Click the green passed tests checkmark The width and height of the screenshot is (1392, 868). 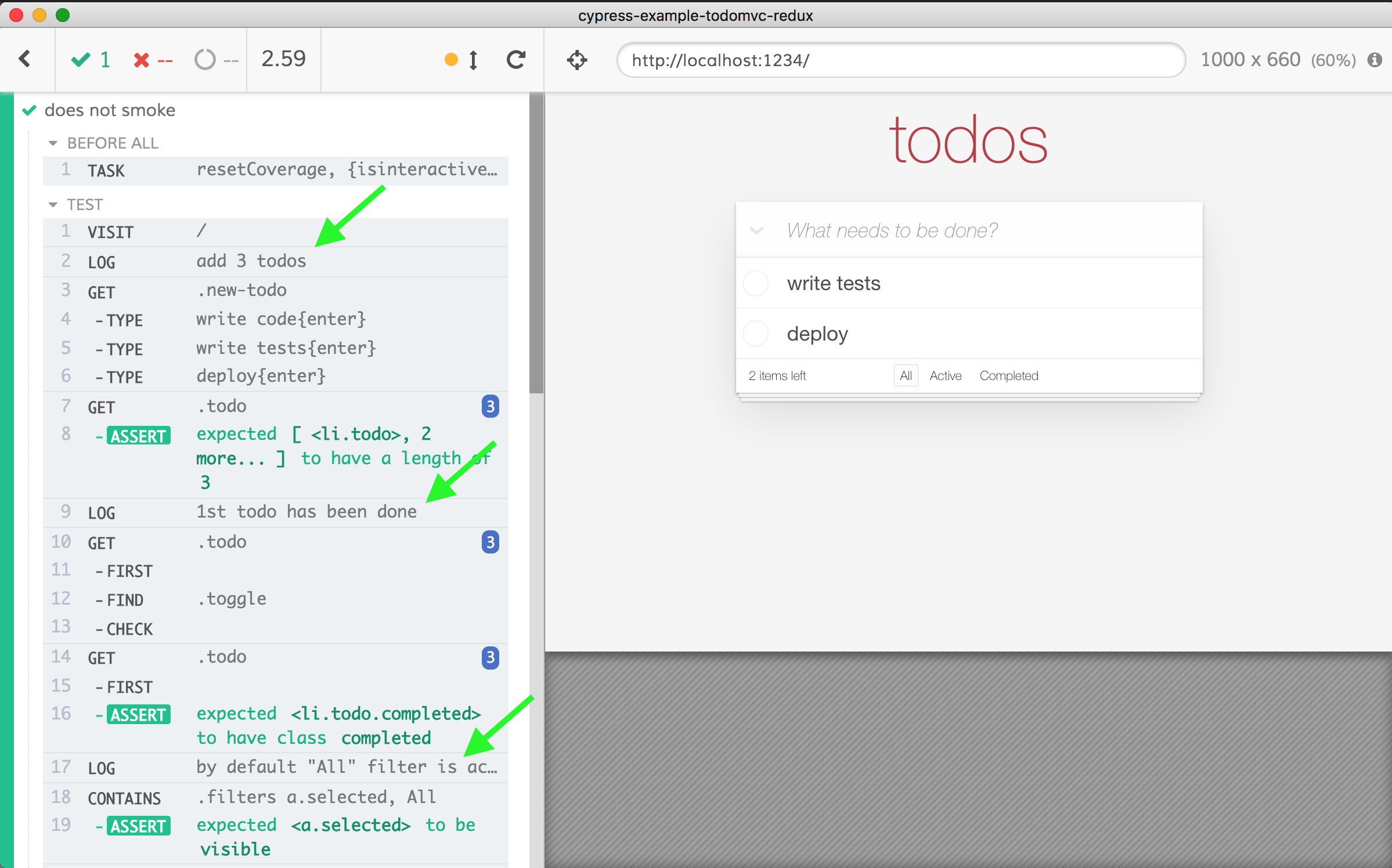point(81,60)
